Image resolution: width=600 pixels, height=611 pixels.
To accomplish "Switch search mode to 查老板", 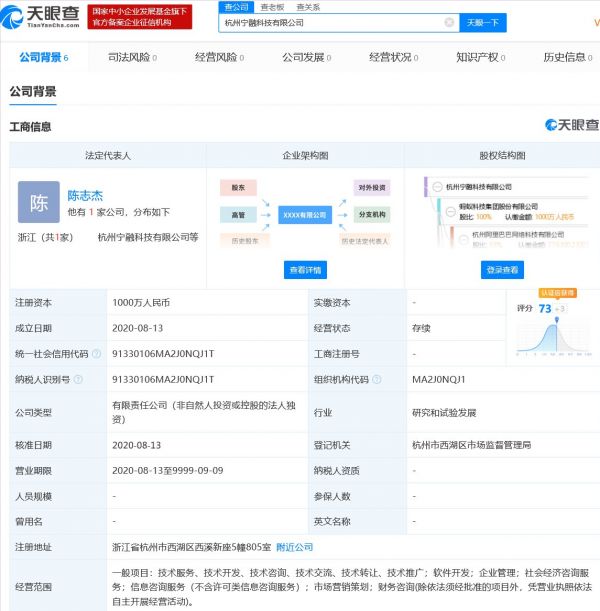I will coord(270,6).
